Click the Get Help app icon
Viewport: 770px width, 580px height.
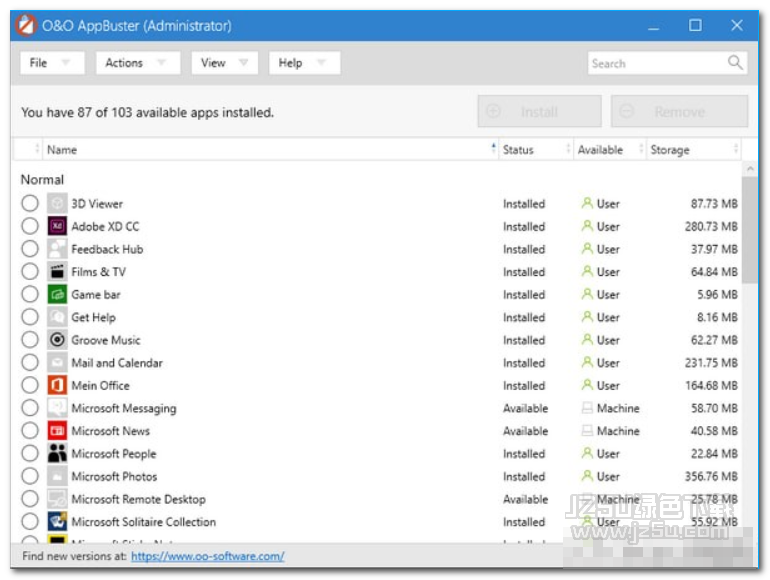coord(57,317)
